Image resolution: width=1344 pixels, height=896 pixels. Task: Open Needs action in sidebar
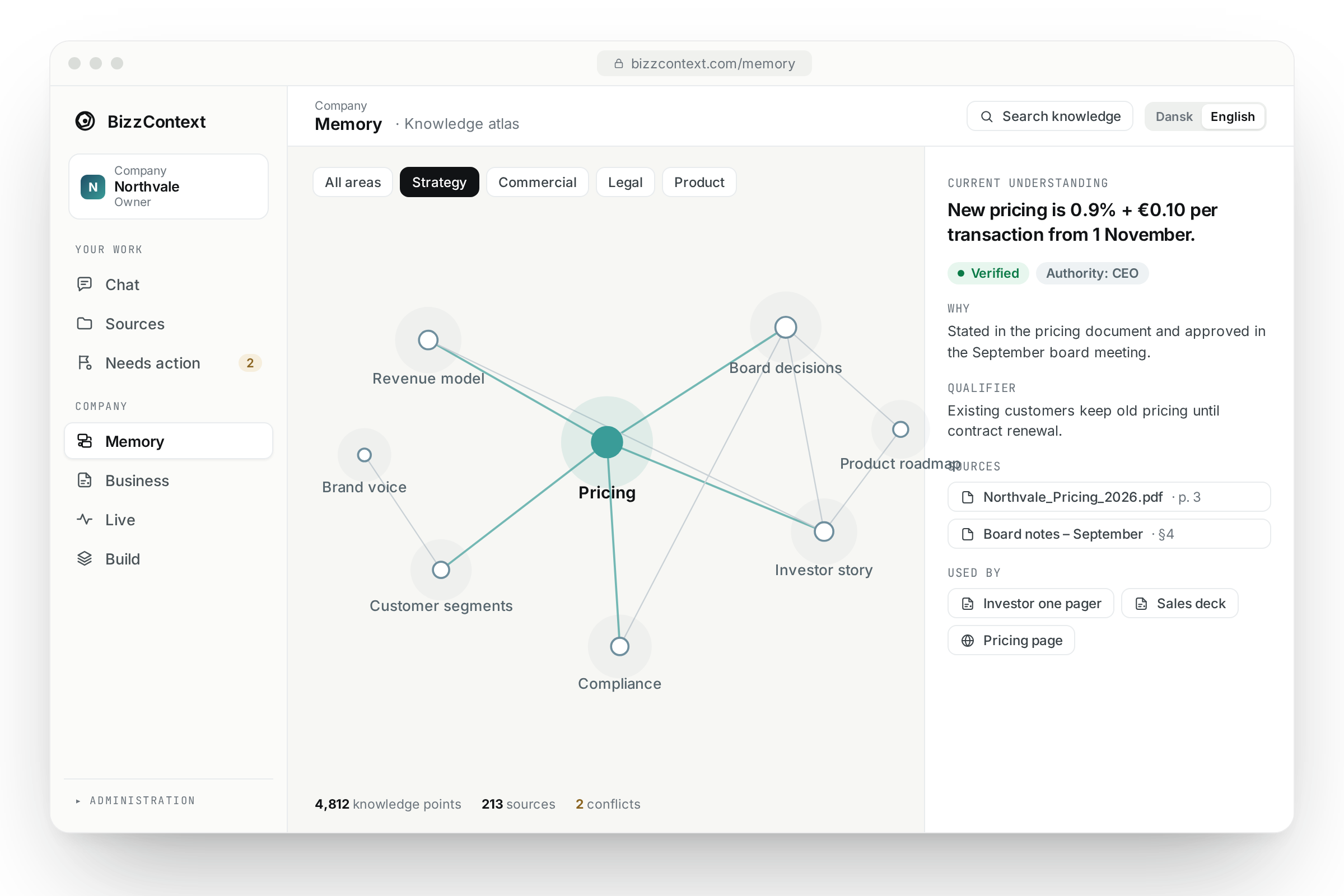click(x=168, y=363)
